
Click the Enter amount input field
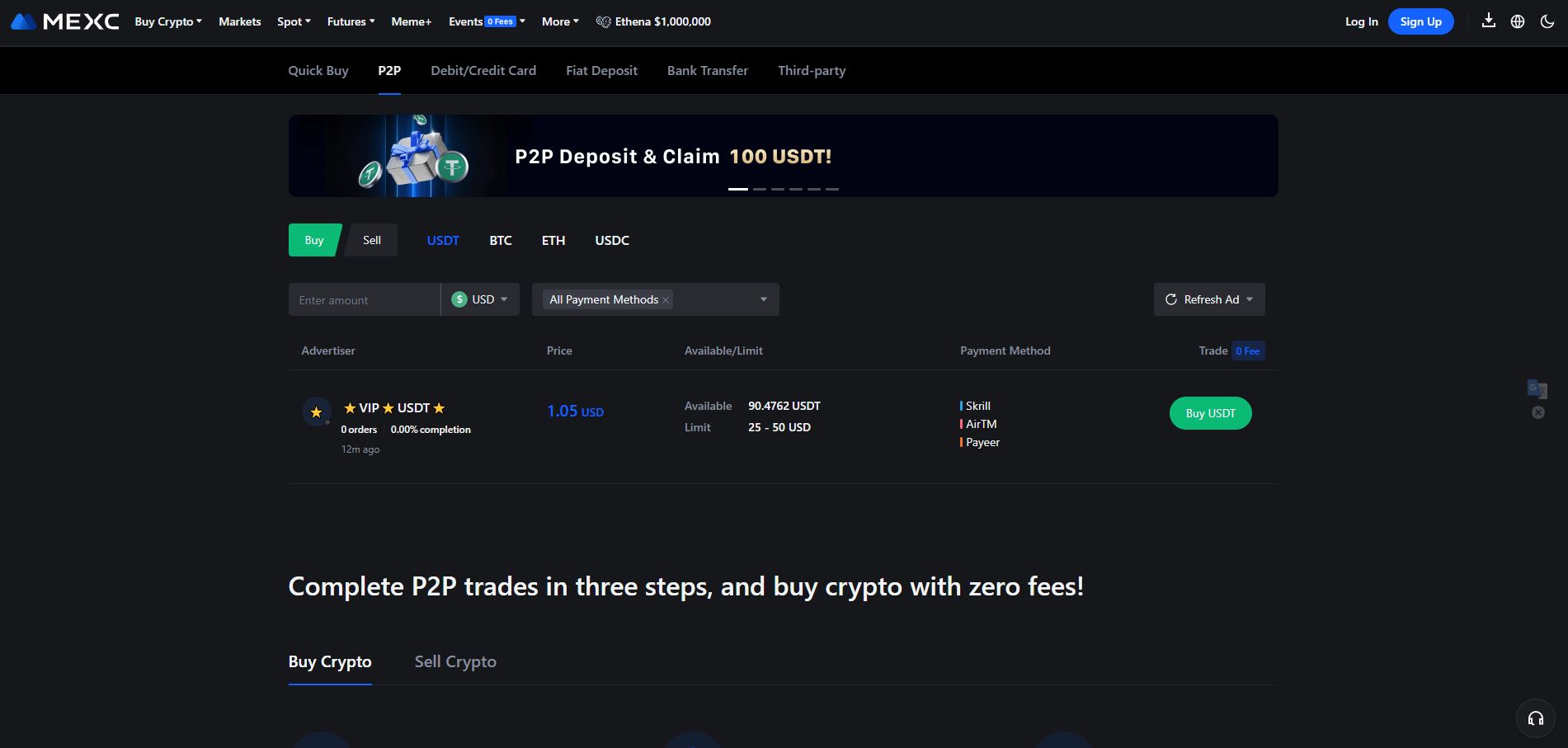tap(364, 300)
